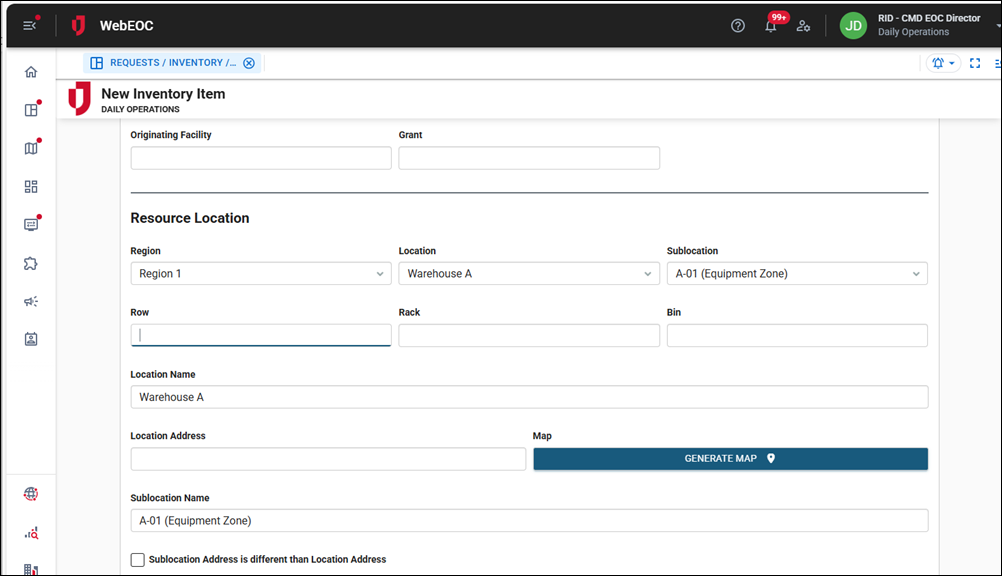Open the user settings icon

click(803, 26)
